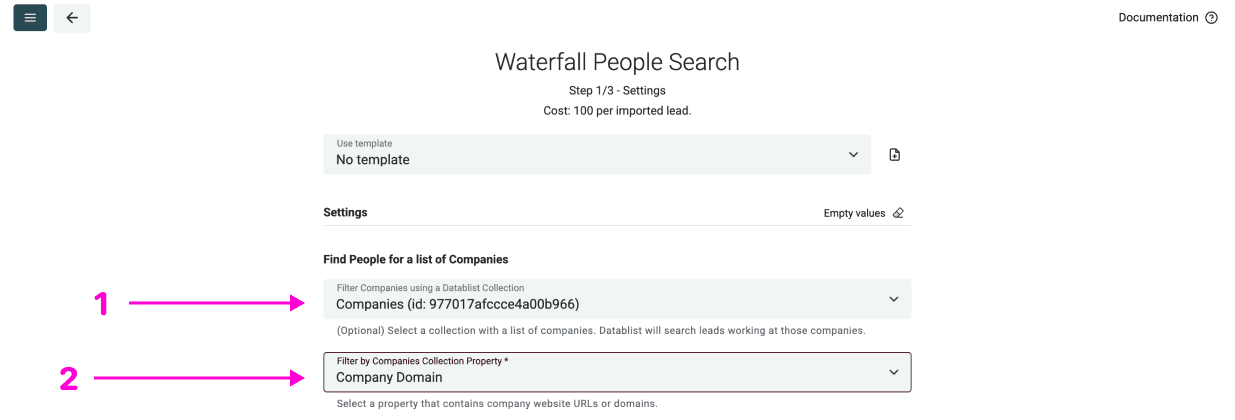Go back using the left arrow
The image size is (1235, 420).
pos(72,18)
